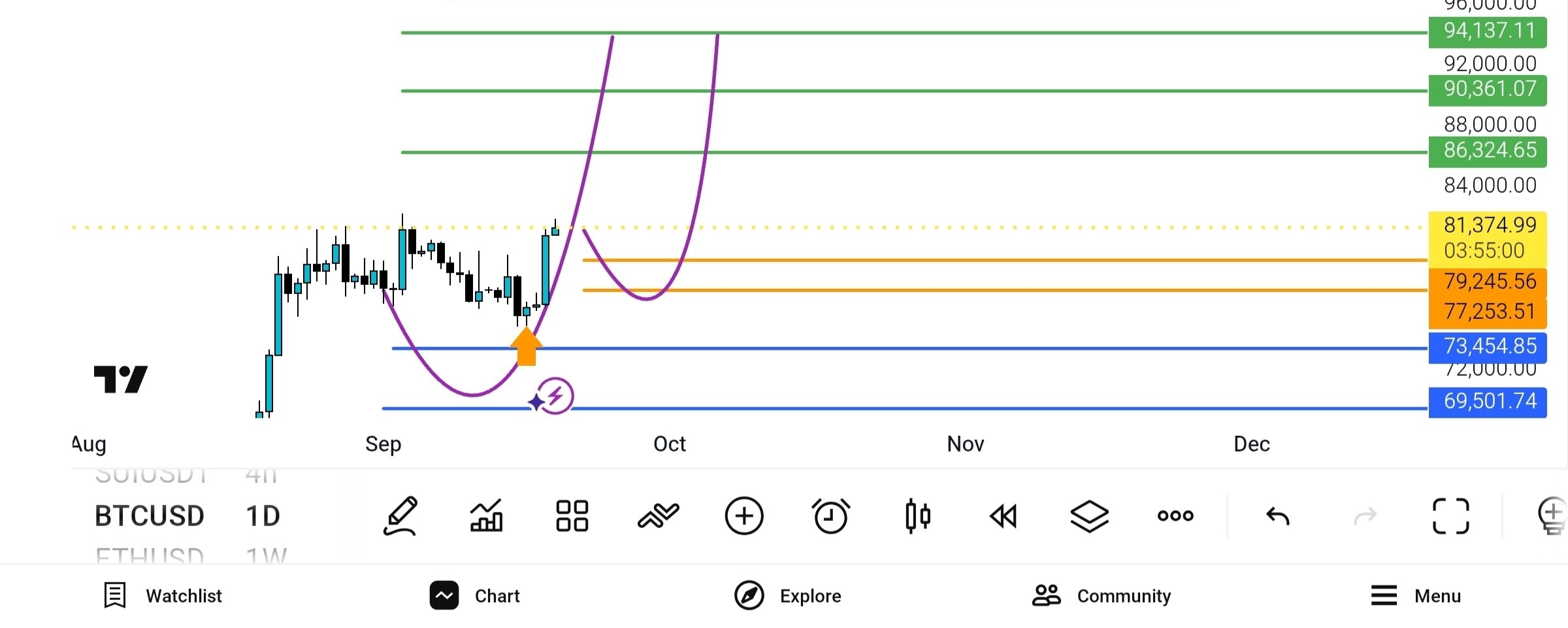1568x628 pixels.
Task: Tap the yellow 81,374.99 current price label
Action: [x=1488, y=238]
